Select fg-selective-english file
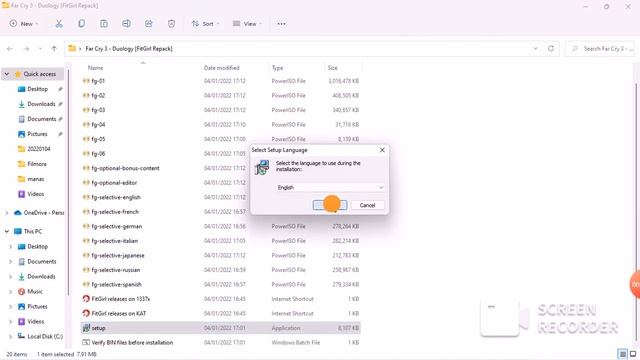The image size is (640, 360). [116, 197]
